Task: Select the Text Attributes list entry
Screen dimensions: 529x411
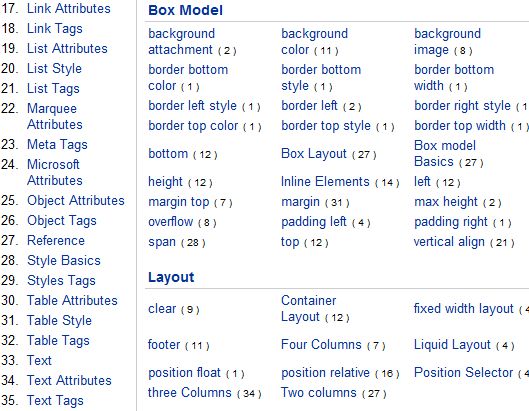Action: pyautogui.click(x=69, y=380)
